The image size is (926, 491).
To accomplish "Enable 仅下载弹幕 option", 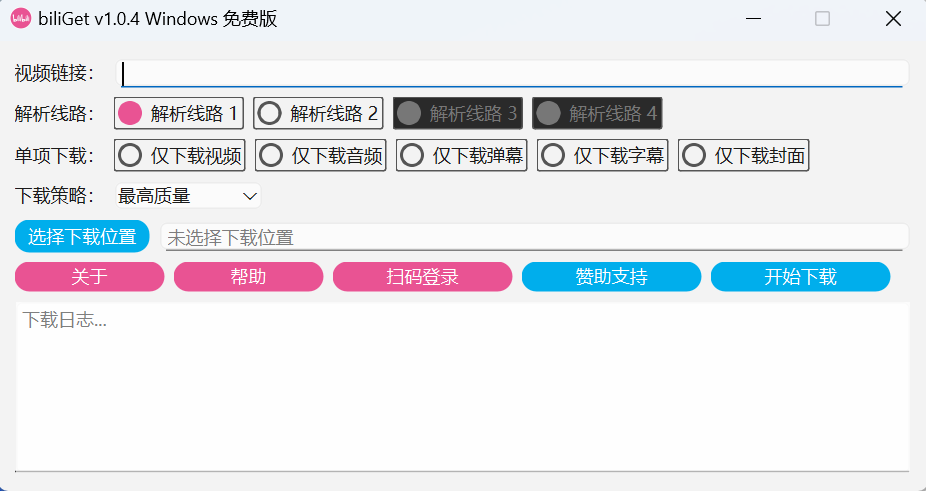I will (461, 155).
